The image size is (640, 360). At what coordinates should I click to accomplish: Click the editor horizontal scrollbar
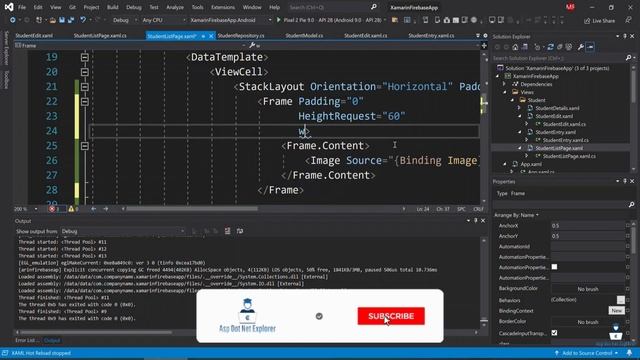[192, 209]
